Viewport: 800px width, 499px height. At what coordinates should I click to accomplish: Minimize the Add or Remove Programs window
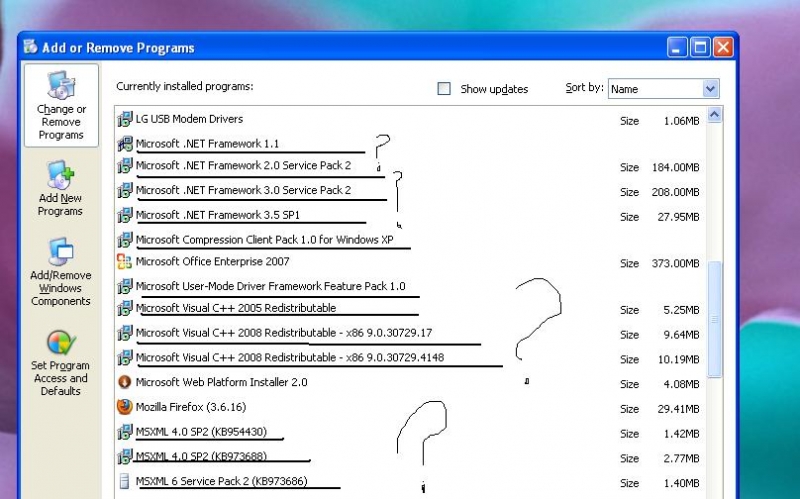(677, 48)
